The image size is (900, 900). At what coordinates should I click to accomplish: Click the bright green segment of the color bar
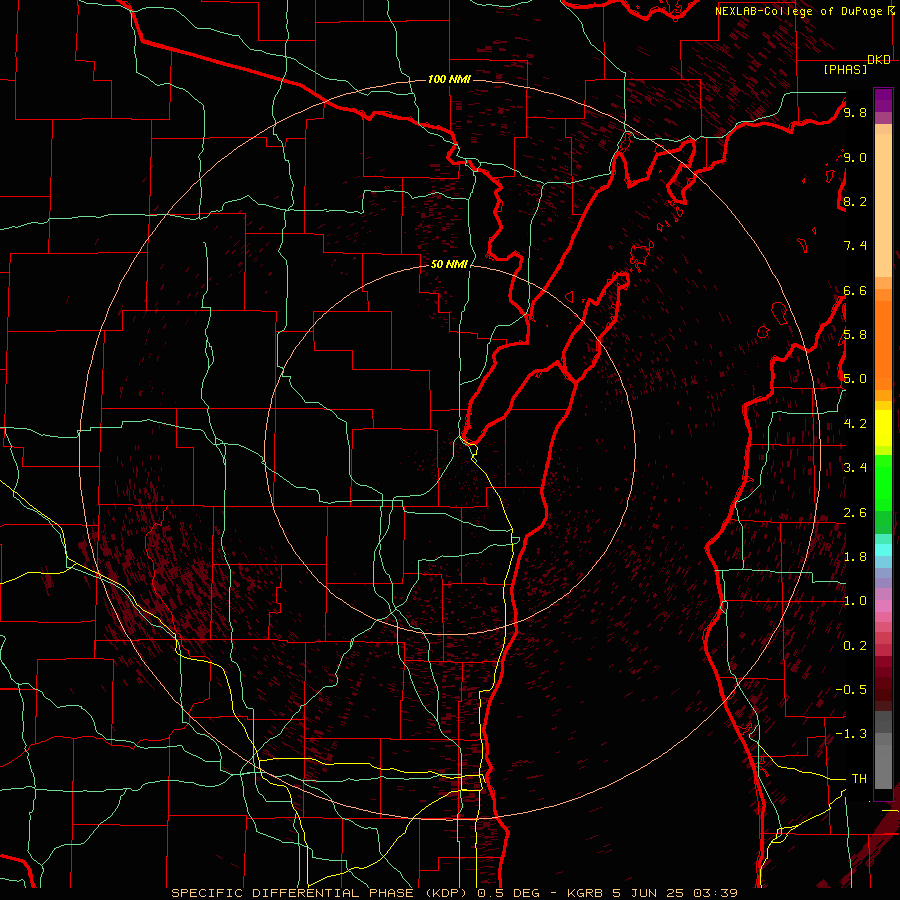[883, 482]
